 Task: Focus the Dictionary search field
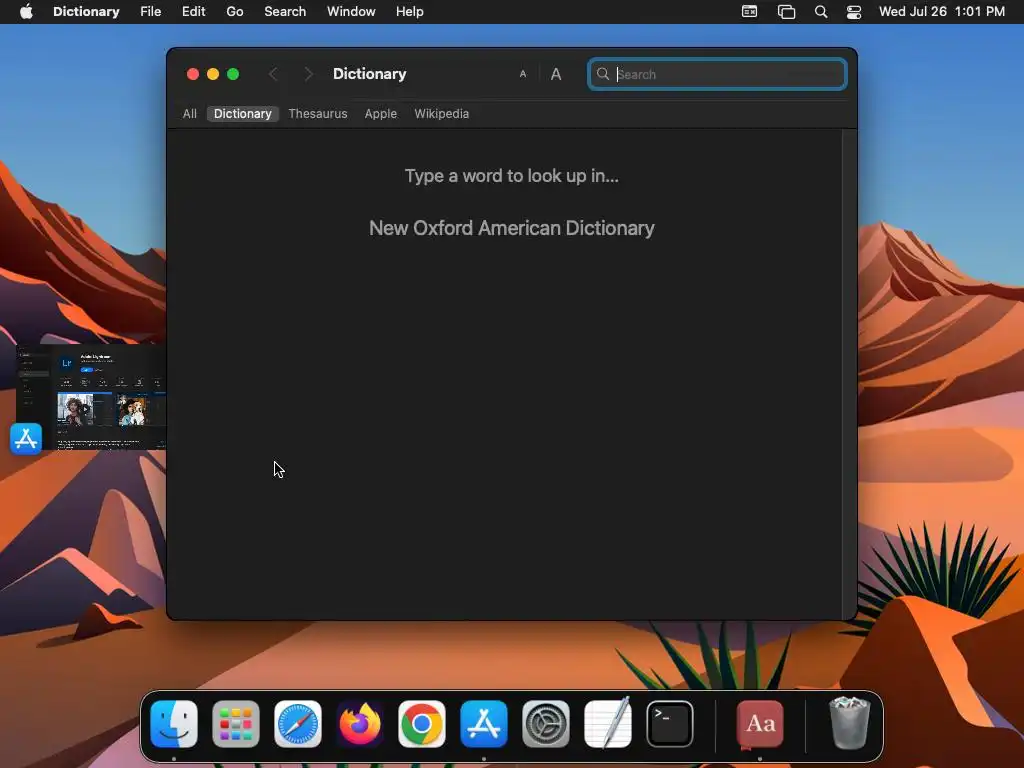tap(717, 74)
